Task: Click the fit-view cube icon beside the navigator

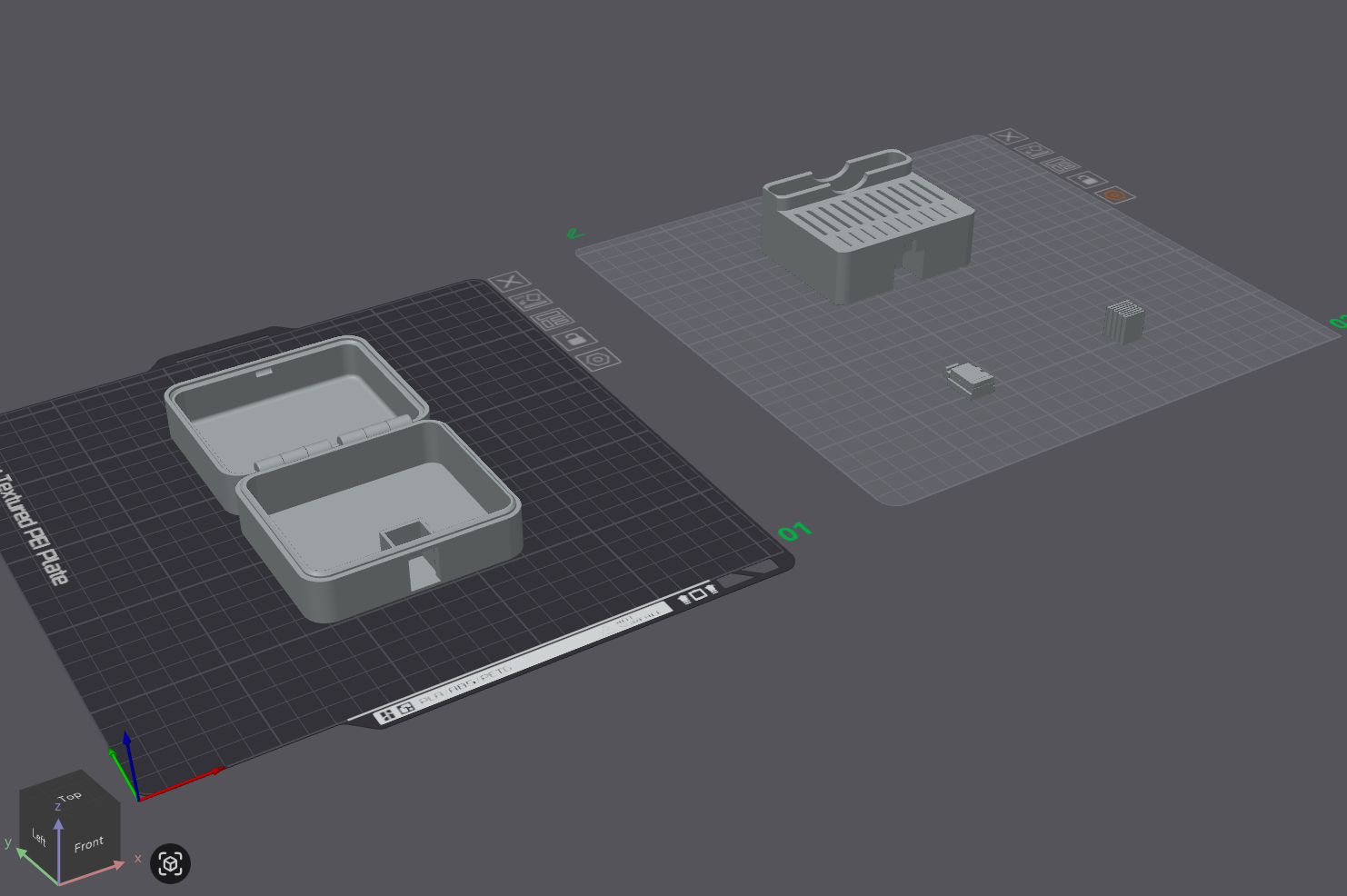Action: (170, 863)
